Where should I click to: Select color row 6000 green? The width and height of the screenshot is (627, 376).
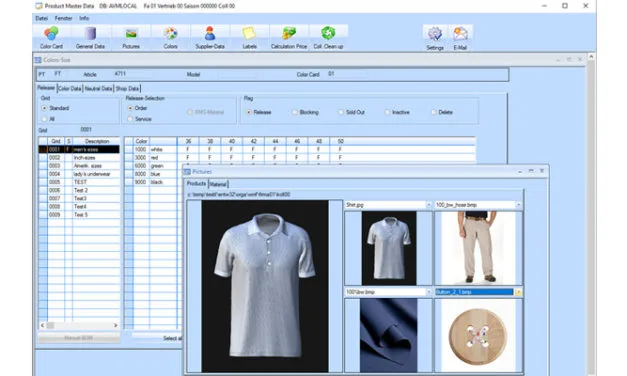[x=154, y=166]
